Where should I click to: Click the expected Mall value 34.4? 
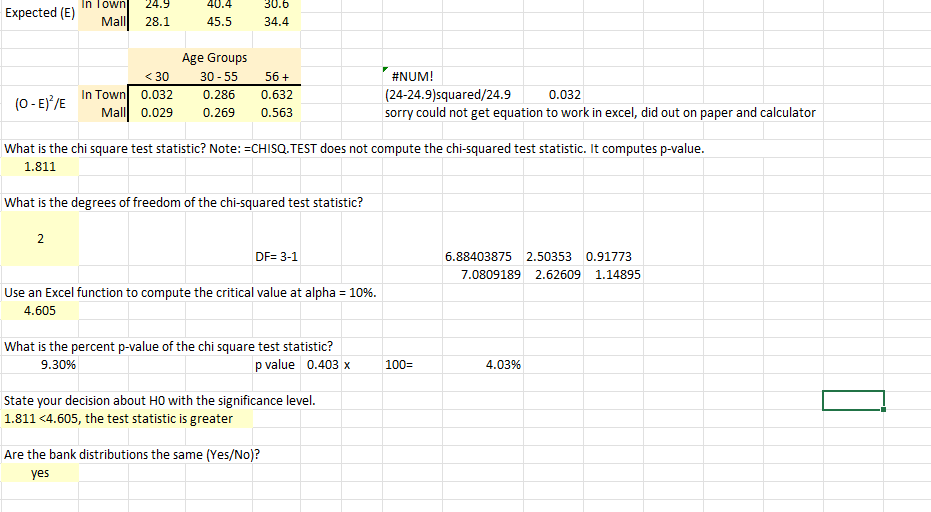click(x=277, y=22)
